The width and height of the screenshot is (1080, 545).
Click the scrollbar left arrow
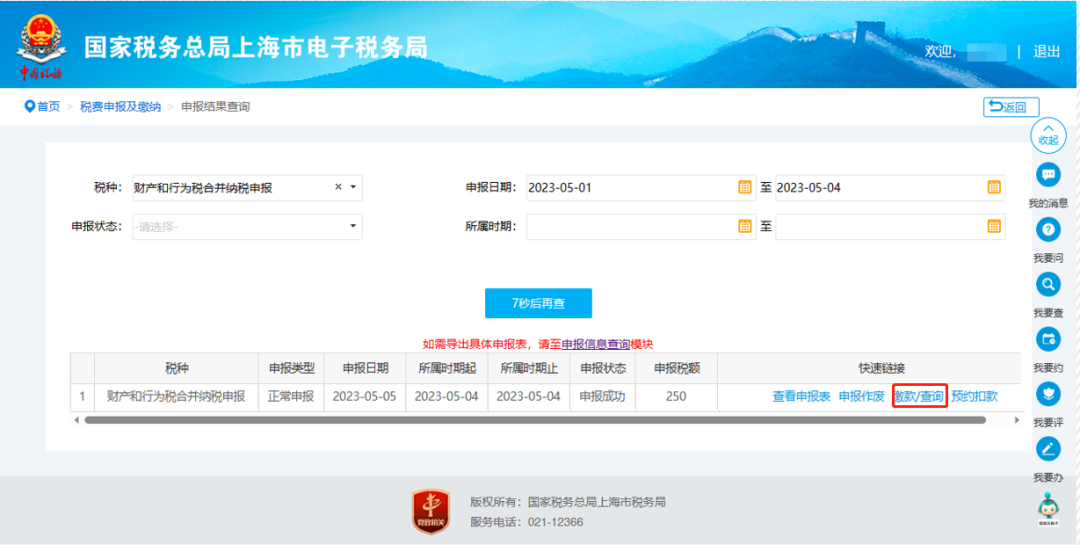76,420
